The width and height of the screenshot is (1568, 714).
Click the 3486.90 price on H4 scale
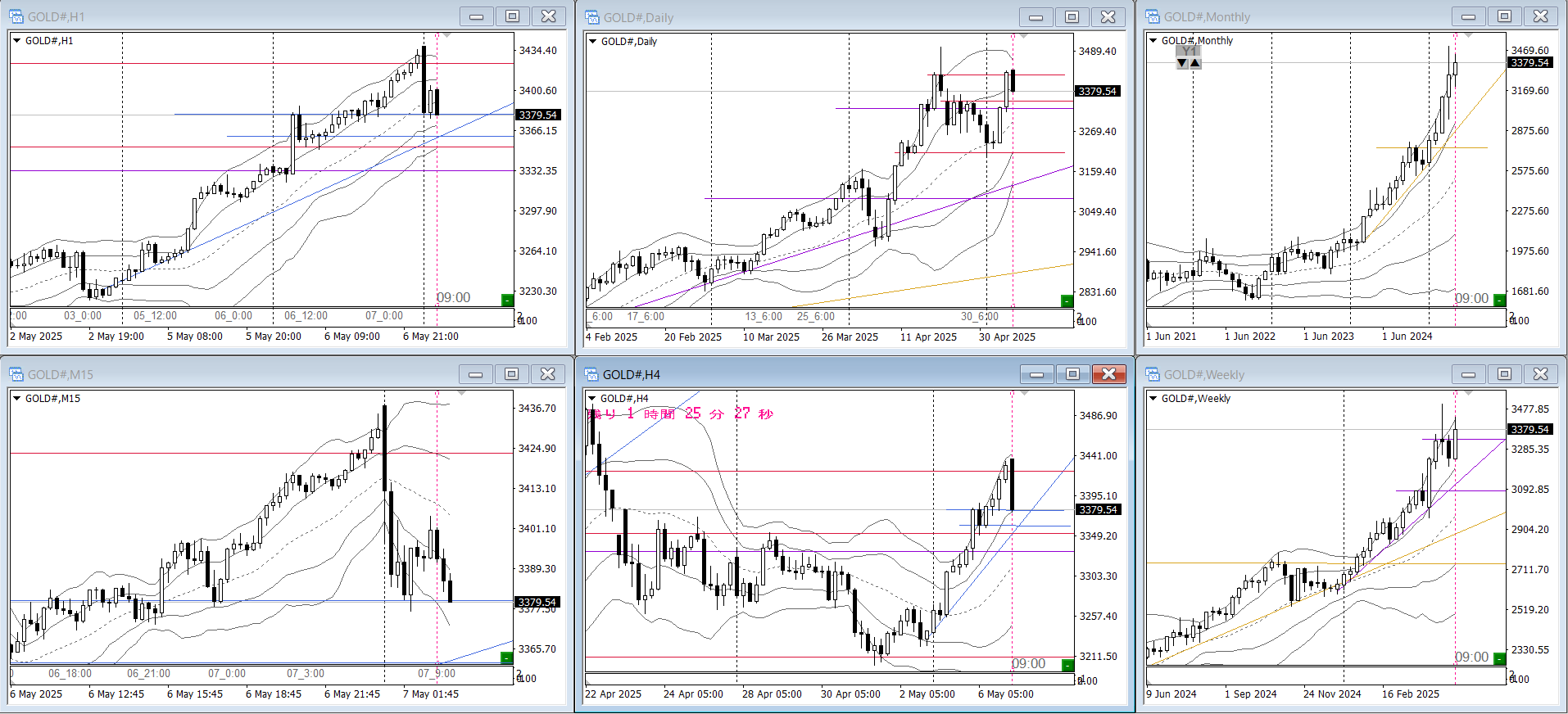pyautogui.click(x=1099, y=416)
